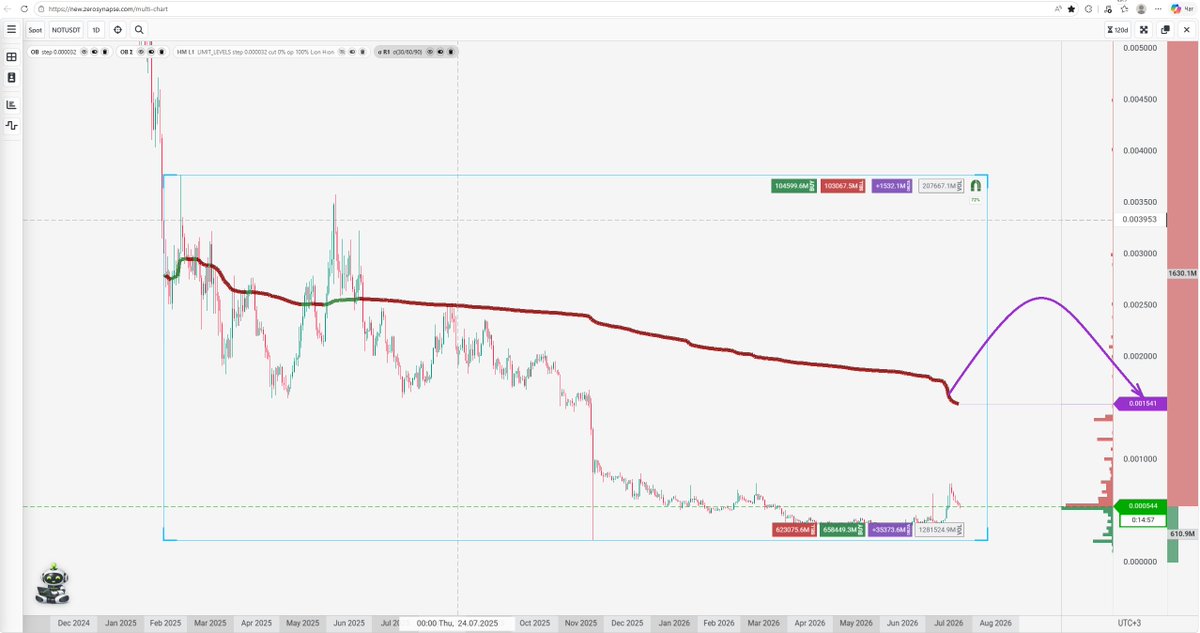Toggle second eye on OB step indicator
This screenshot has height=633, width=1200.
94,52
